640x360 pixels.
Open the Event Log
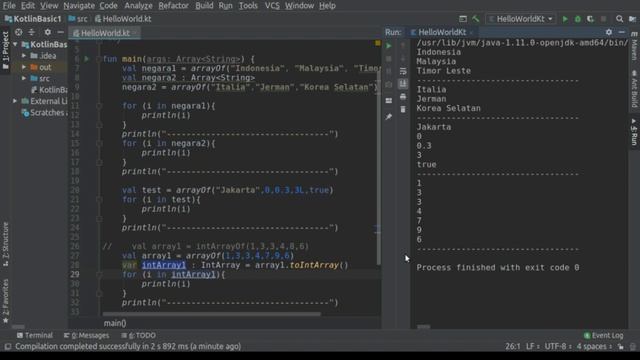tap(604, 336)
